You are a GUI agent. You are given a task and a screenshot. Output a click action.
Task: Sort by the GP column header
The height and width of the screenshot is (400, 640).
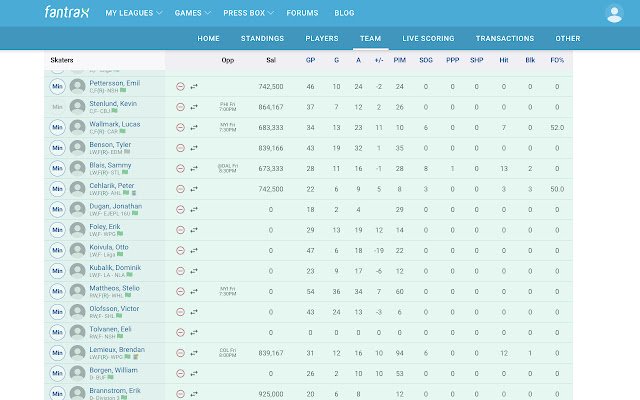coord(310,60)
